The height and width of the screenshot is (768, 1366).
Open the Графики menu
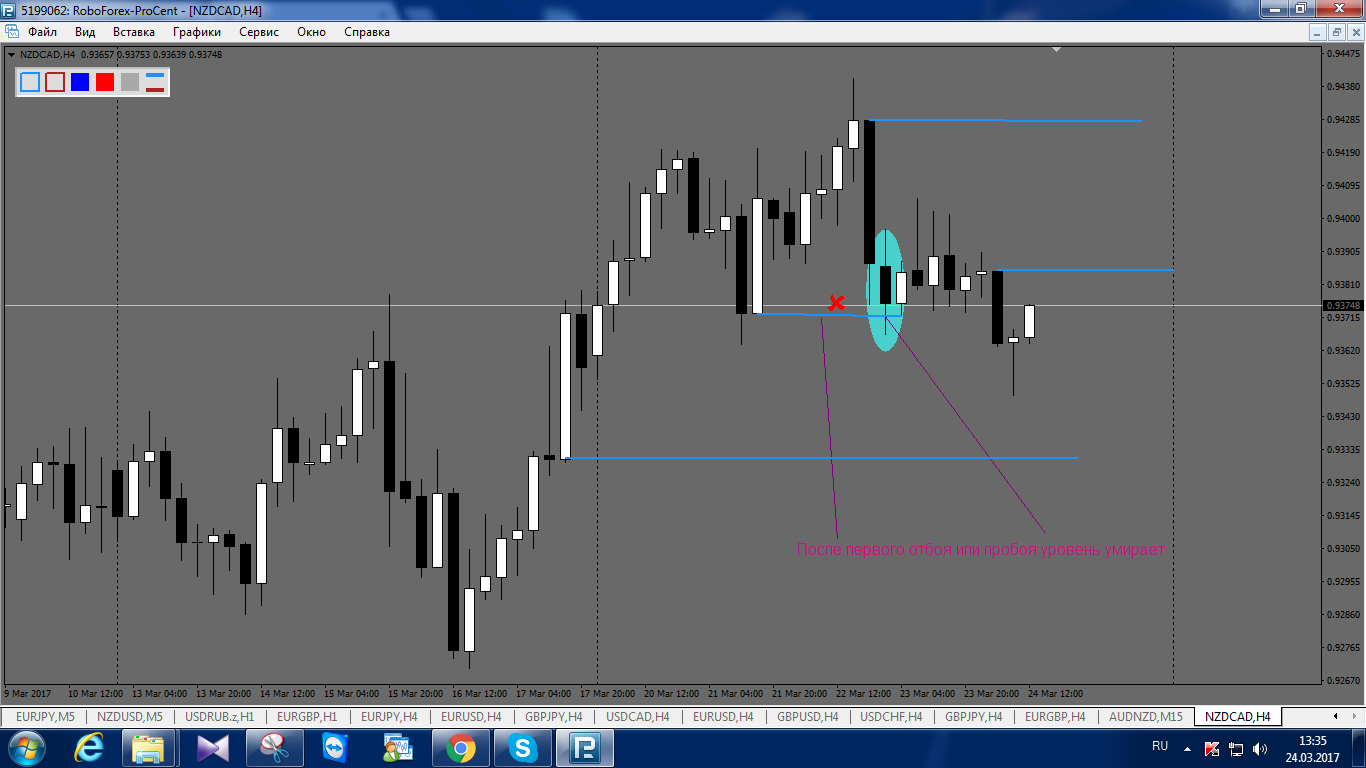(x=196, y=32)
